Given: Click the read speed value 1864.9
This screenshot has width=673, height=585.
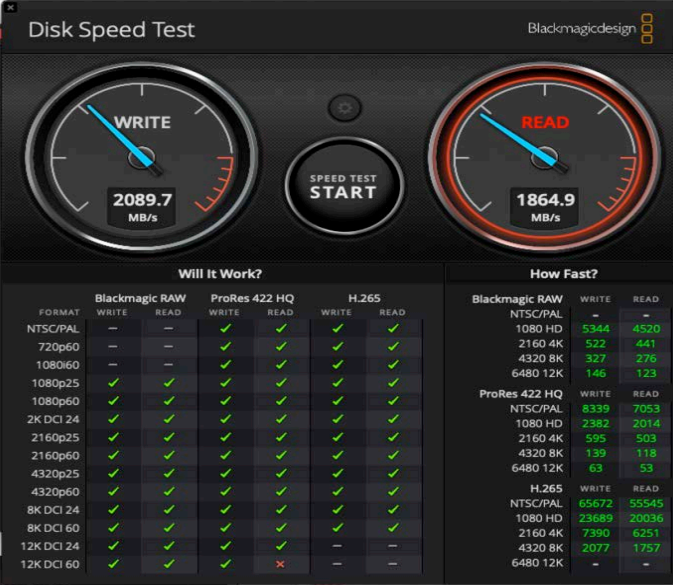Looking at the screenshot, I should point(546,200).
